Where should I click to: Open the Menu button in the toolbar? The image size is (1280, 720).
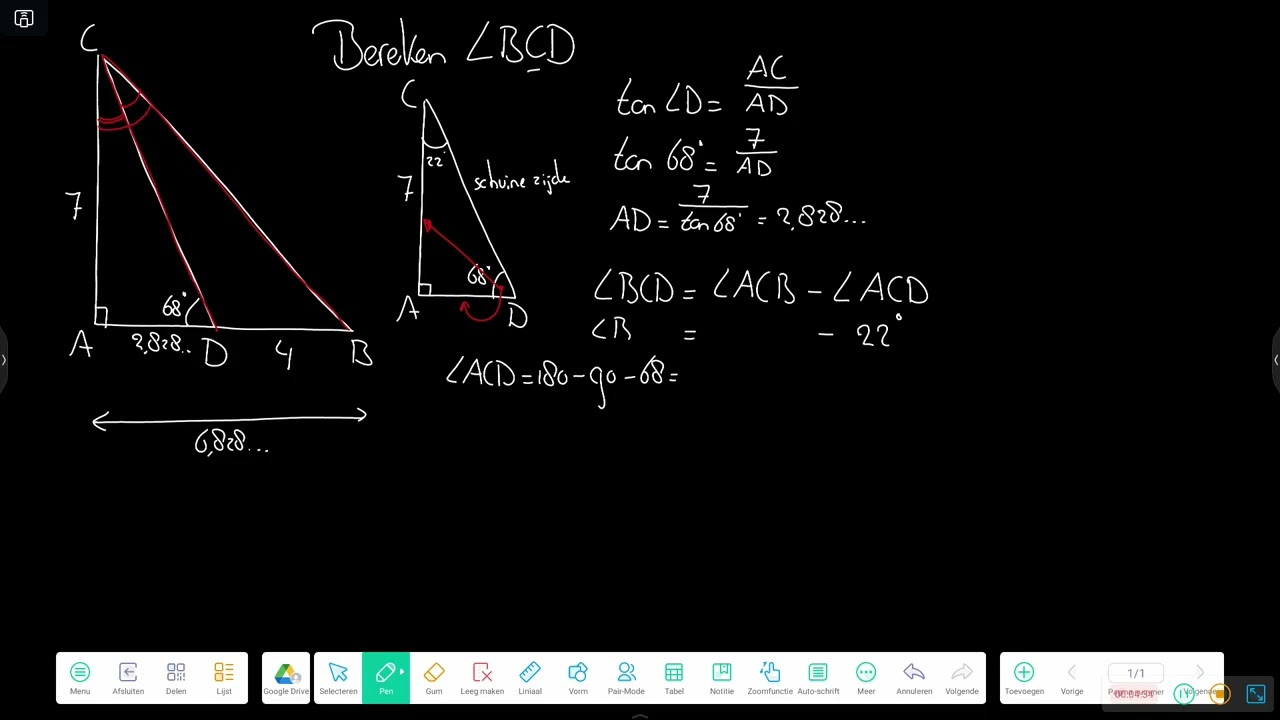click(x=80, y=678)
